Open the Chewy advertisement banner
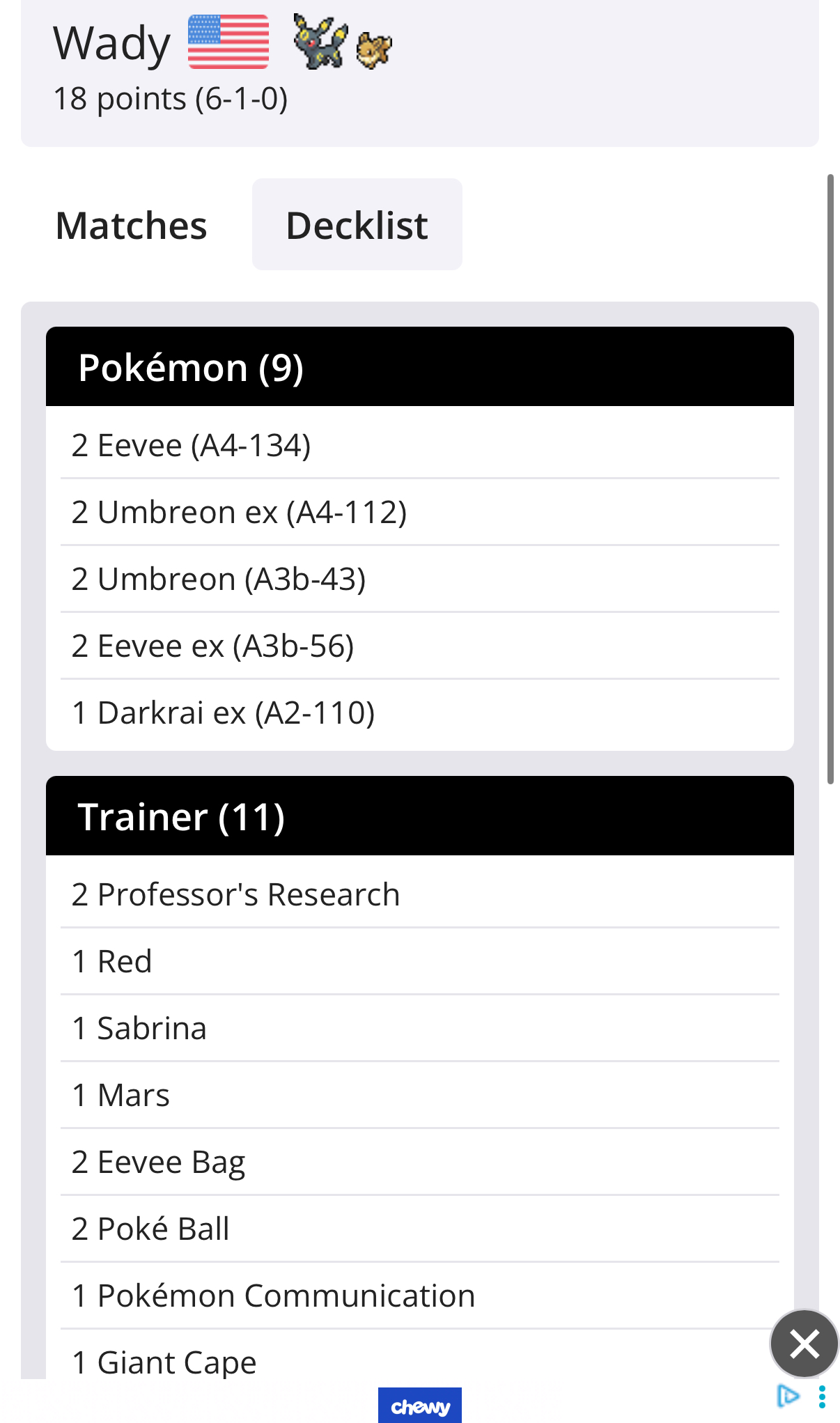840x1423 pixels. click(x=420, y=1406)
